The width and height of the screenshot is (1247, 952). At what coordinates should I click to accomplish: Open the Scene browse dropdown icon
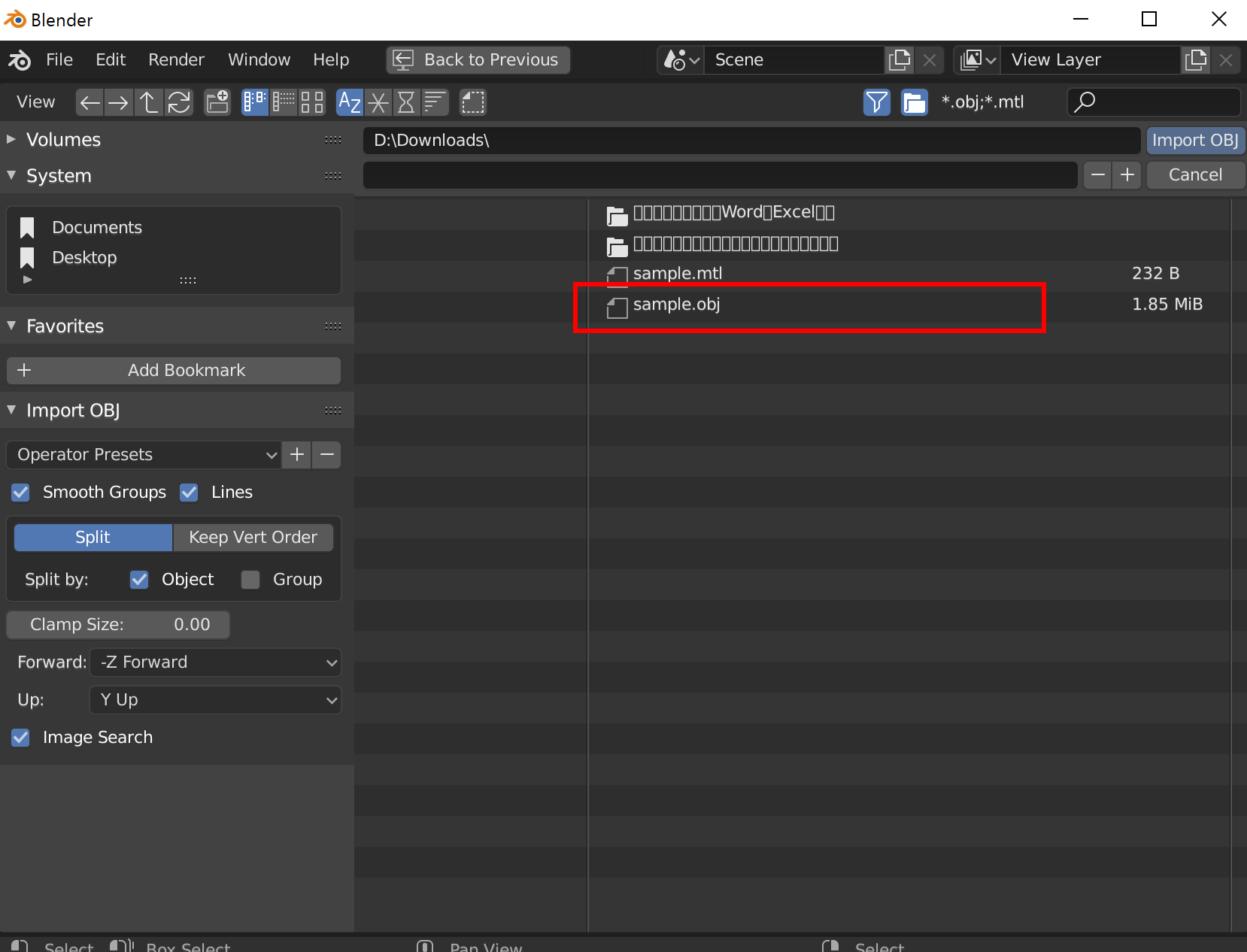(682, 60)
